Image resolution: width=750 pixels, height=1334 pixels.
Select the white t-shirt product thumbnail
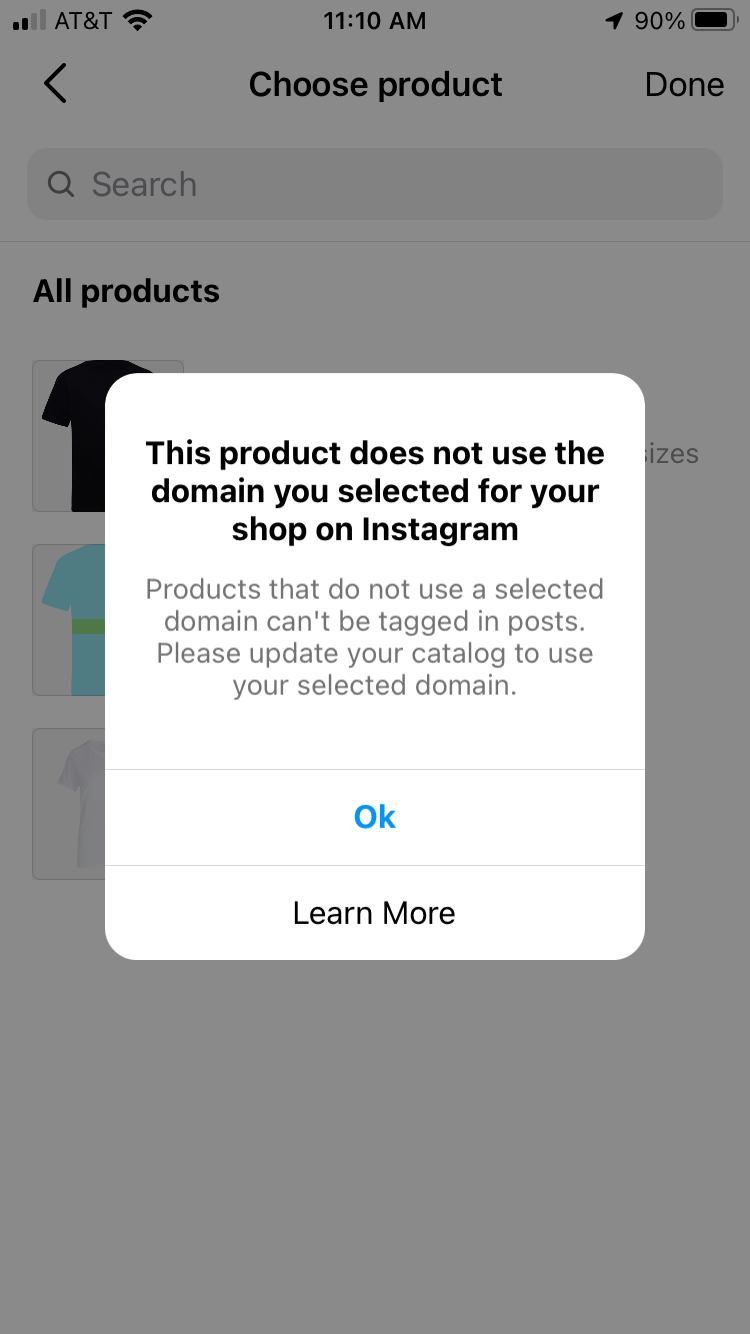click(70, 804)
